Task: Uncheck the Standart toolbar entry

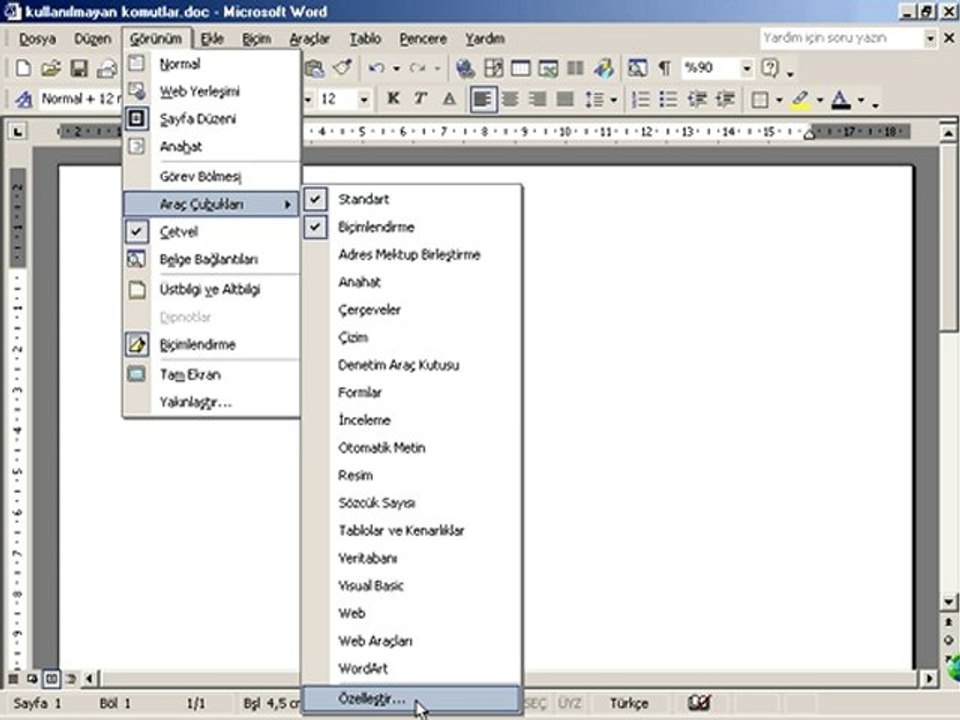Action: pos(411,199)
